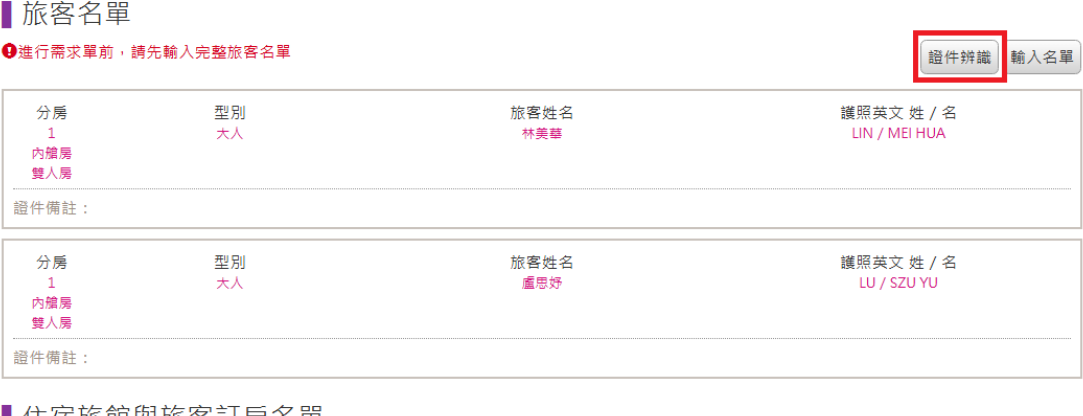Click 護照英文 姓 / 名 header in second card
This screenshot has width=1083, height=416.
(898, 263)
